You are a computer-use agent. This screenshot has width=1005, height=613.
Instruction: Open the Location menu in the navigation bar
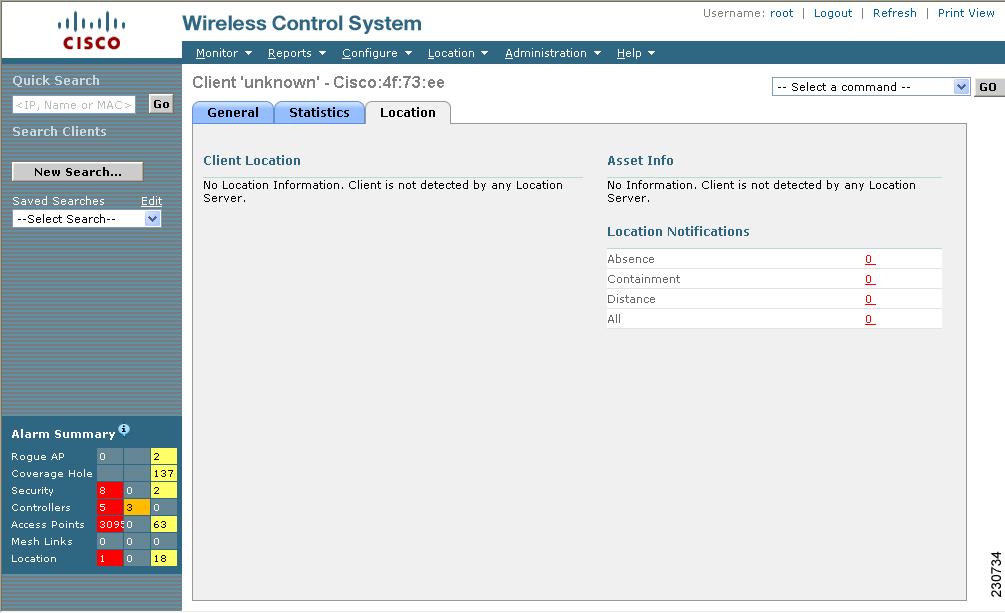click(458, 53)
